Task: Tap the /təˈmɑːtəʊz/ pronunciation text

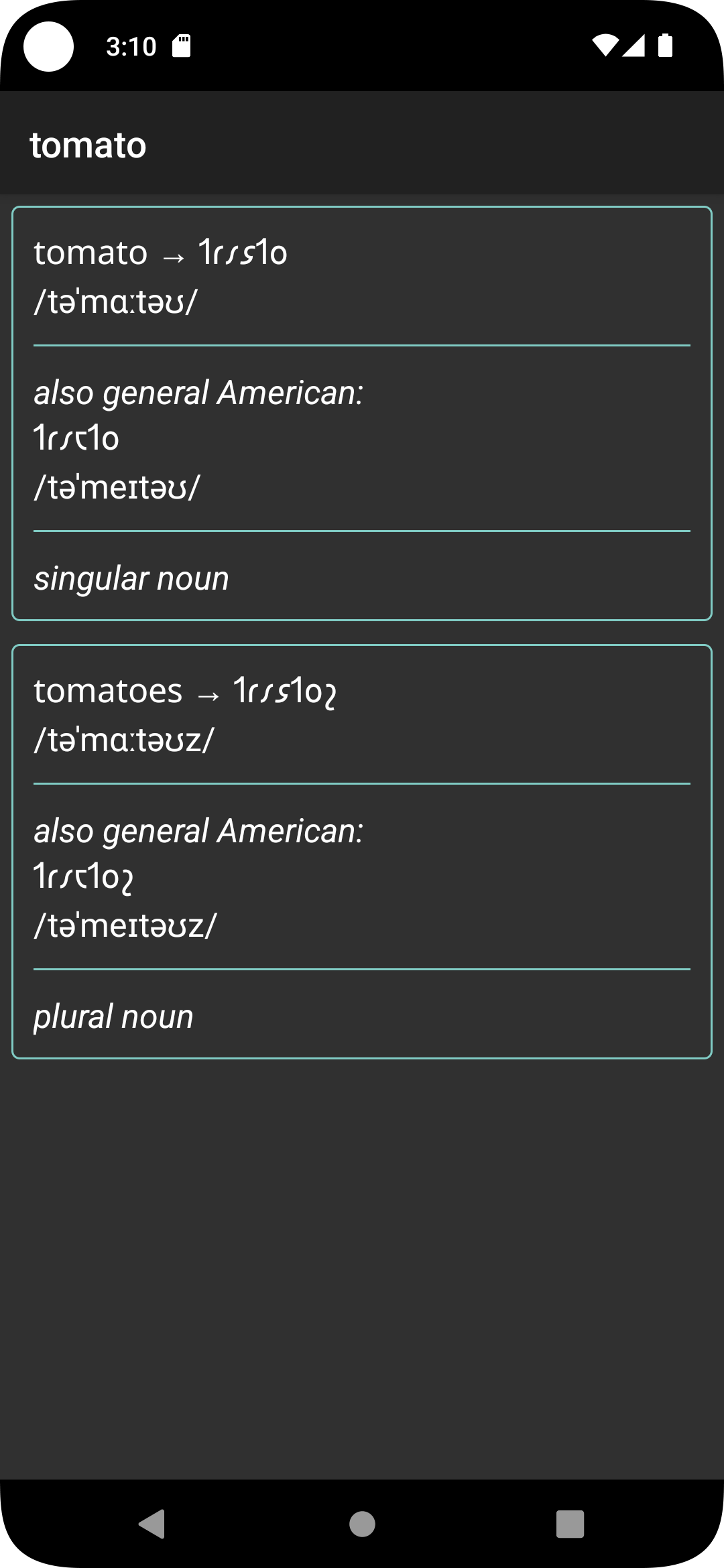Action: (x=125, y=740)
